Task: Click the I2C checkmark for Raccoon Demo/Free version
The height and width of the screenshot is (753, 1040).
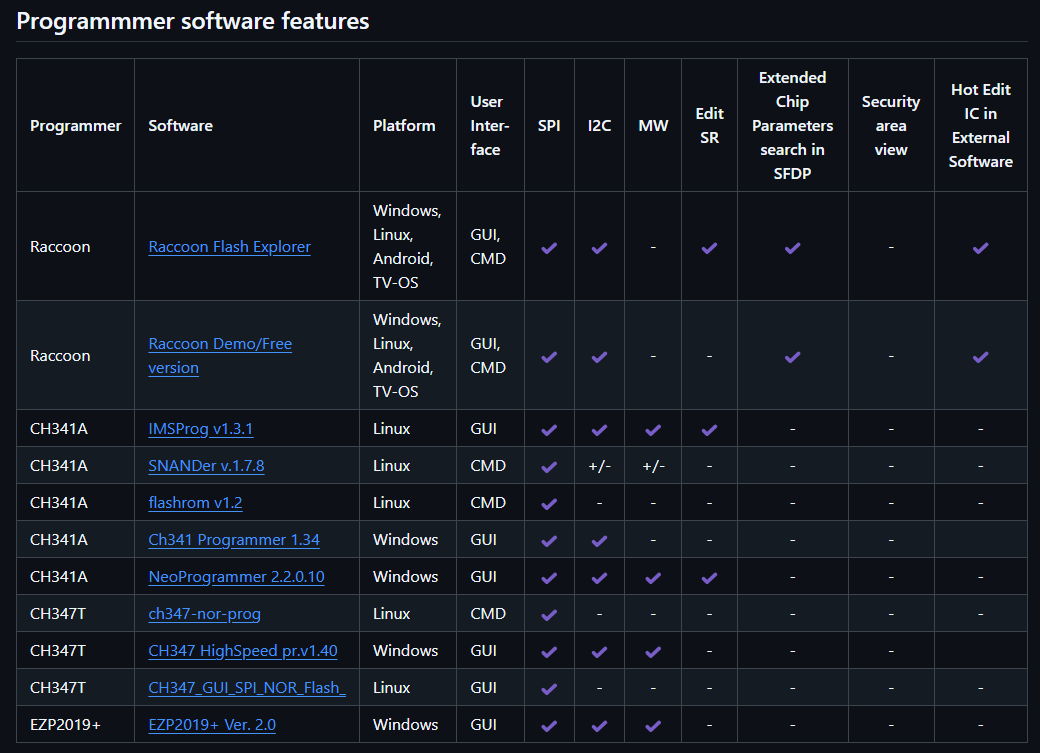Action: [x=600, y=357]
